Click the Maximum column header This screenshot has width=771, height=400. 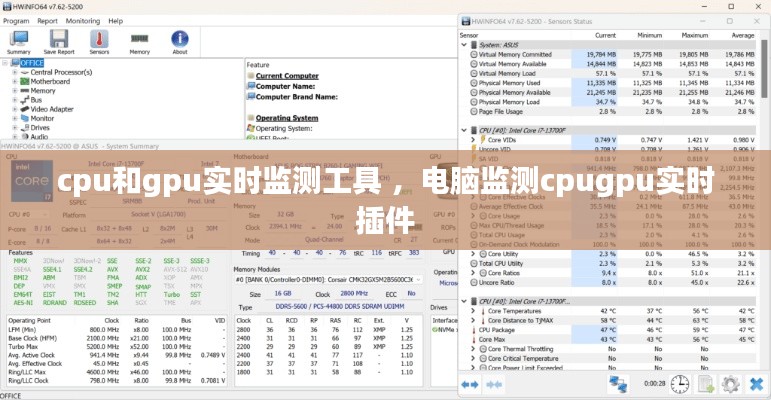695,35
